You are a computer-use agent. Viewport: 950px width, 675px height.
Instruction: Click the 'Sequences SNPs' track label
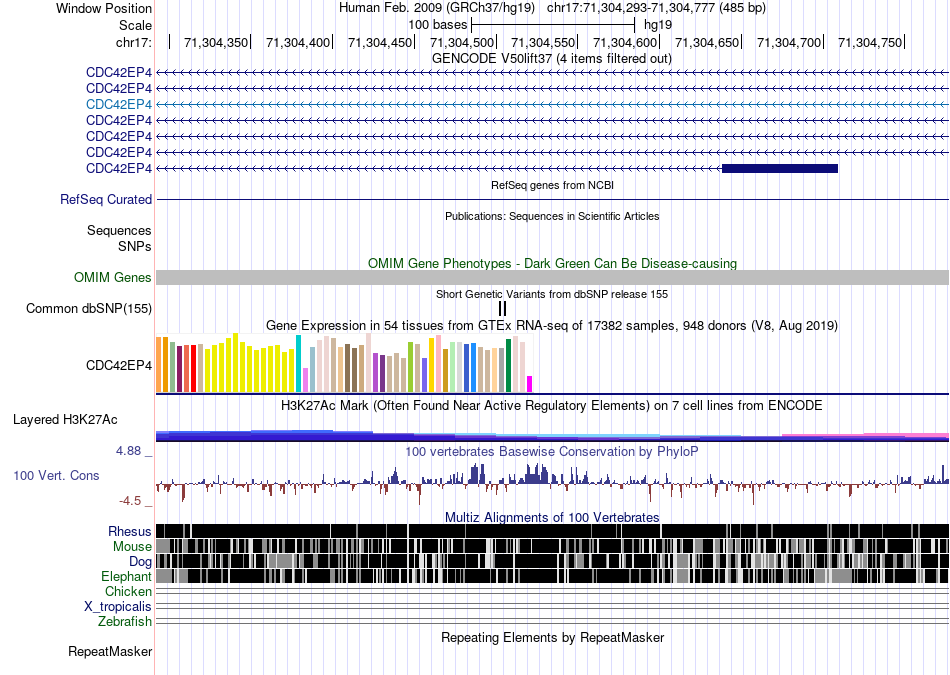[119, 238]
